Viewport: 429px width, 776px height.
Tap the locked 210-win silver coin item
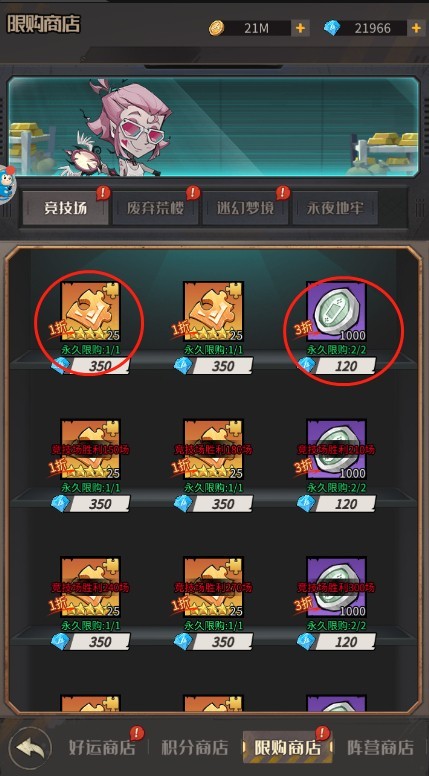pyautogui.click(x=336, y=449)
